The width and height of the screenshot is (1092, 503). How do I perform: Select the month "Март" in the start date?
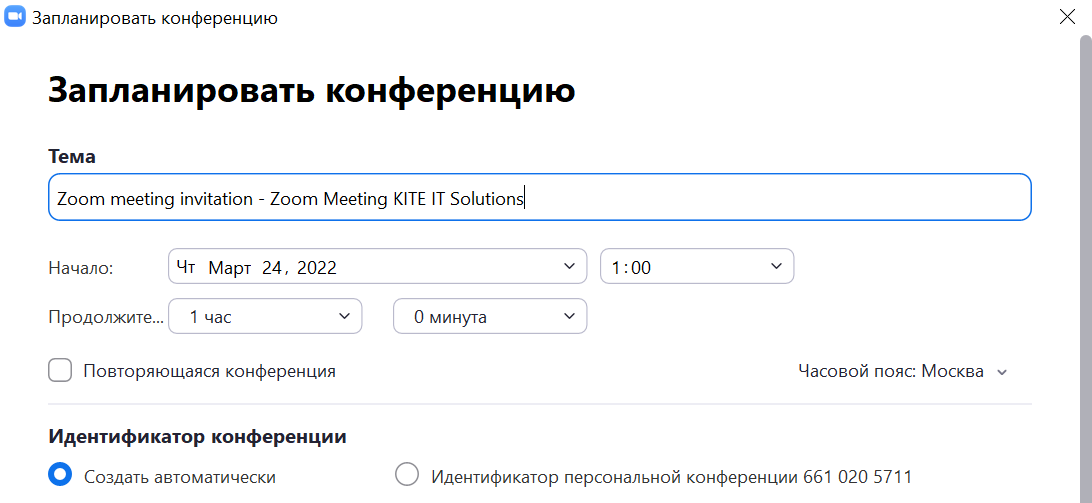230,268
